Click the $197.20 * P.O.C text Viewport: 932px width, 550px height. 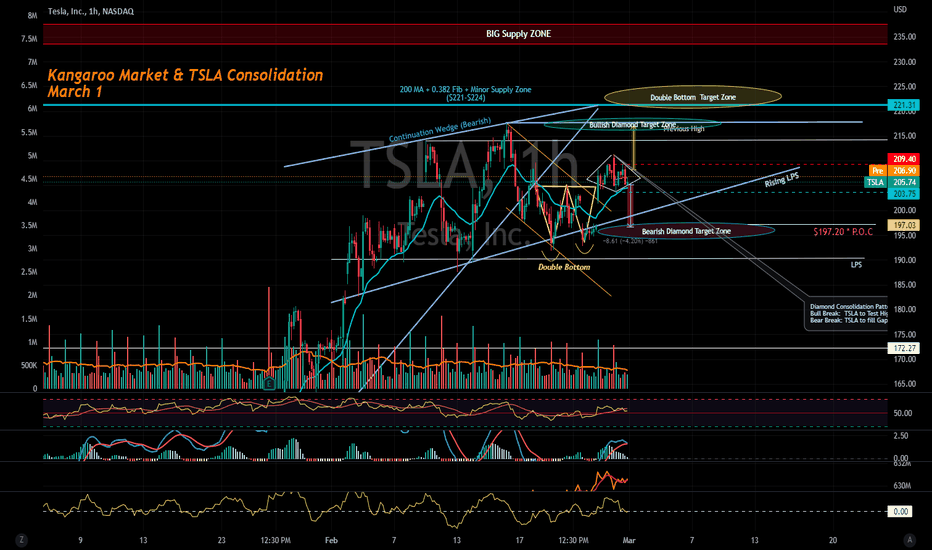pos(843,232)
